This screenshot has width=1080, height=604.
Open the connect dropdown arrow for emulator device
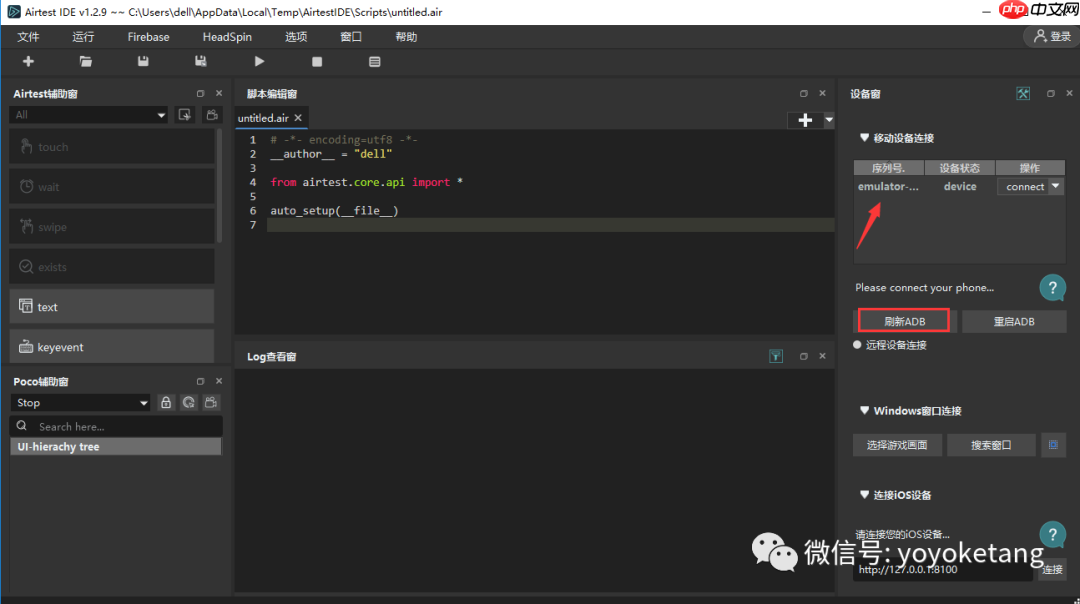point(1056,187)
